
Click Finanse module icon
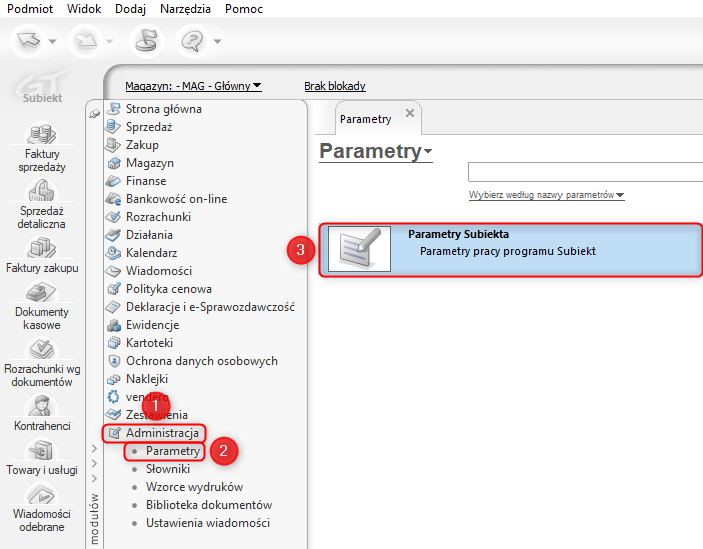click(113, 181)
